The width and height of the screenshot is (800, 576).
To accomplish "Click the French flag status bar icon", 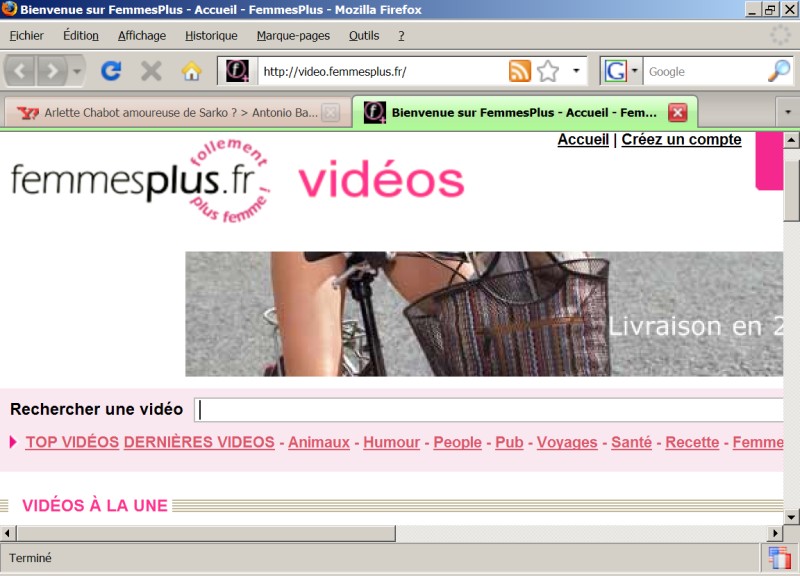I will pyautogui.click(x=779, y=558).
